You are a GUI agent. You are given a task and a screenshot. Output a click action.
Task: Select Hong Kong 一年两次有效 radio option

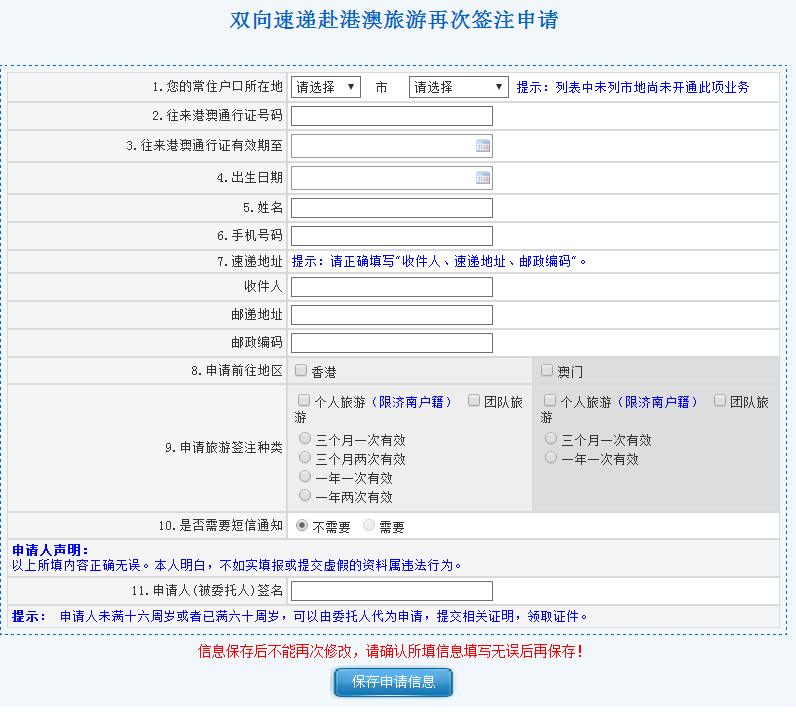click(305, 495)
